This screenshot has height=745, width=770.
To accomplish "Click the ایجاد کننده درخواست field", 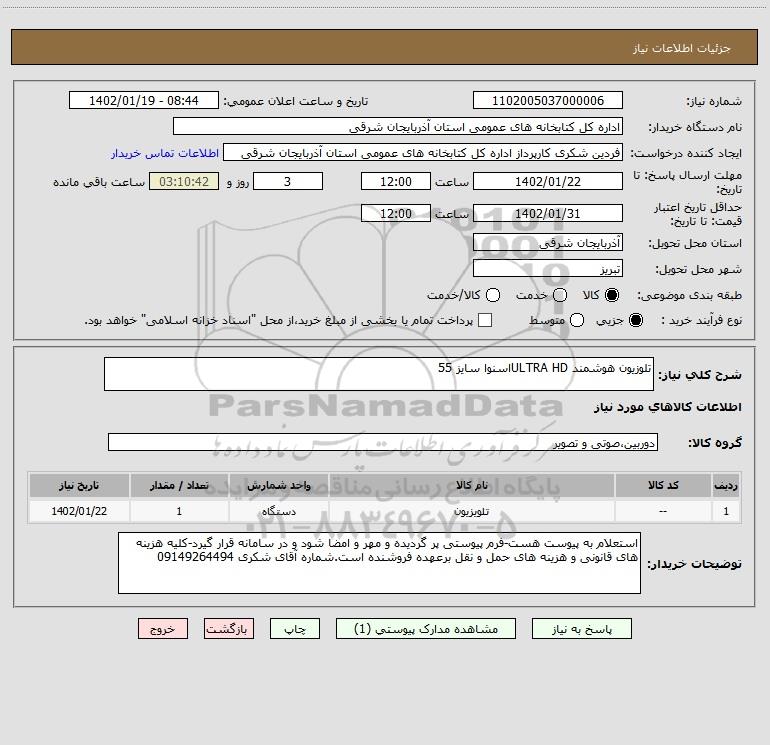I will (423, 153).
